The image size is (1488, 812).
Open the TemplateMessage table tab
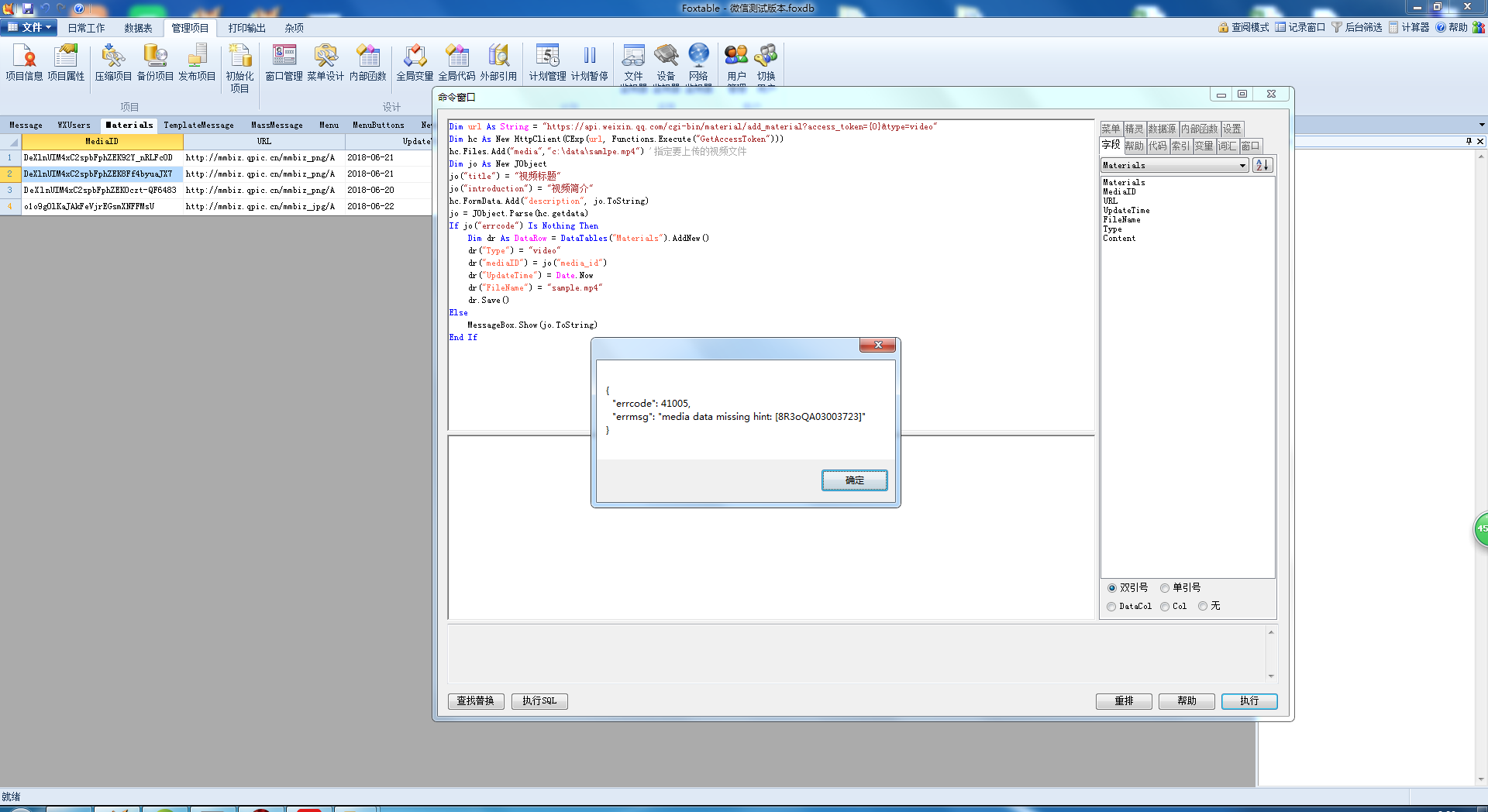(198, 125)
